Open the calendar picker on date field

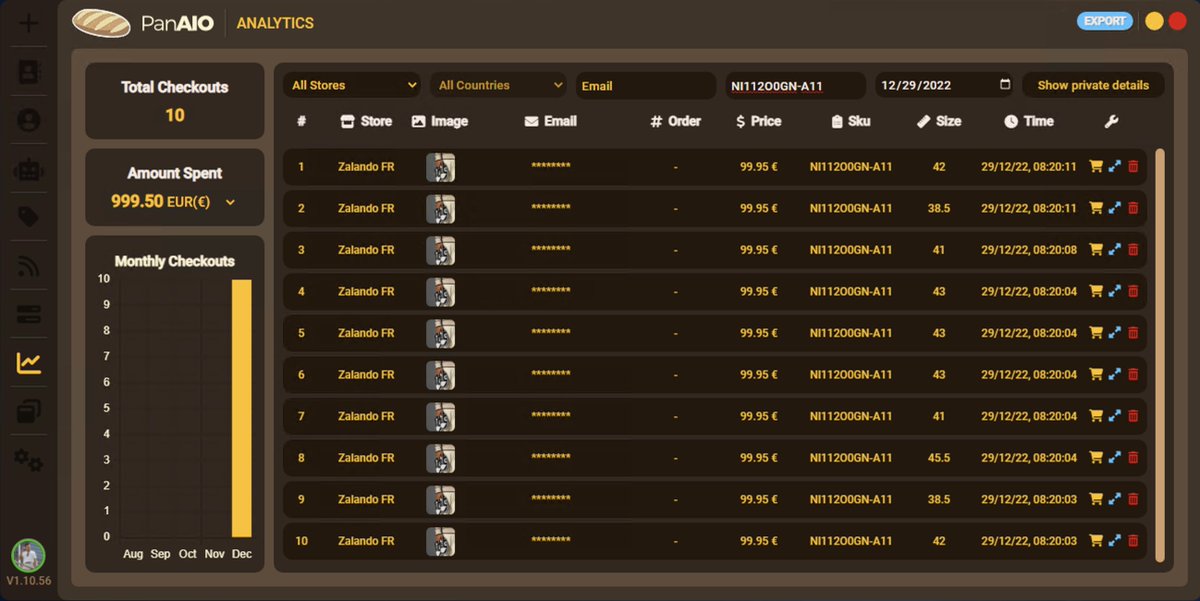tap(1005, 85)
